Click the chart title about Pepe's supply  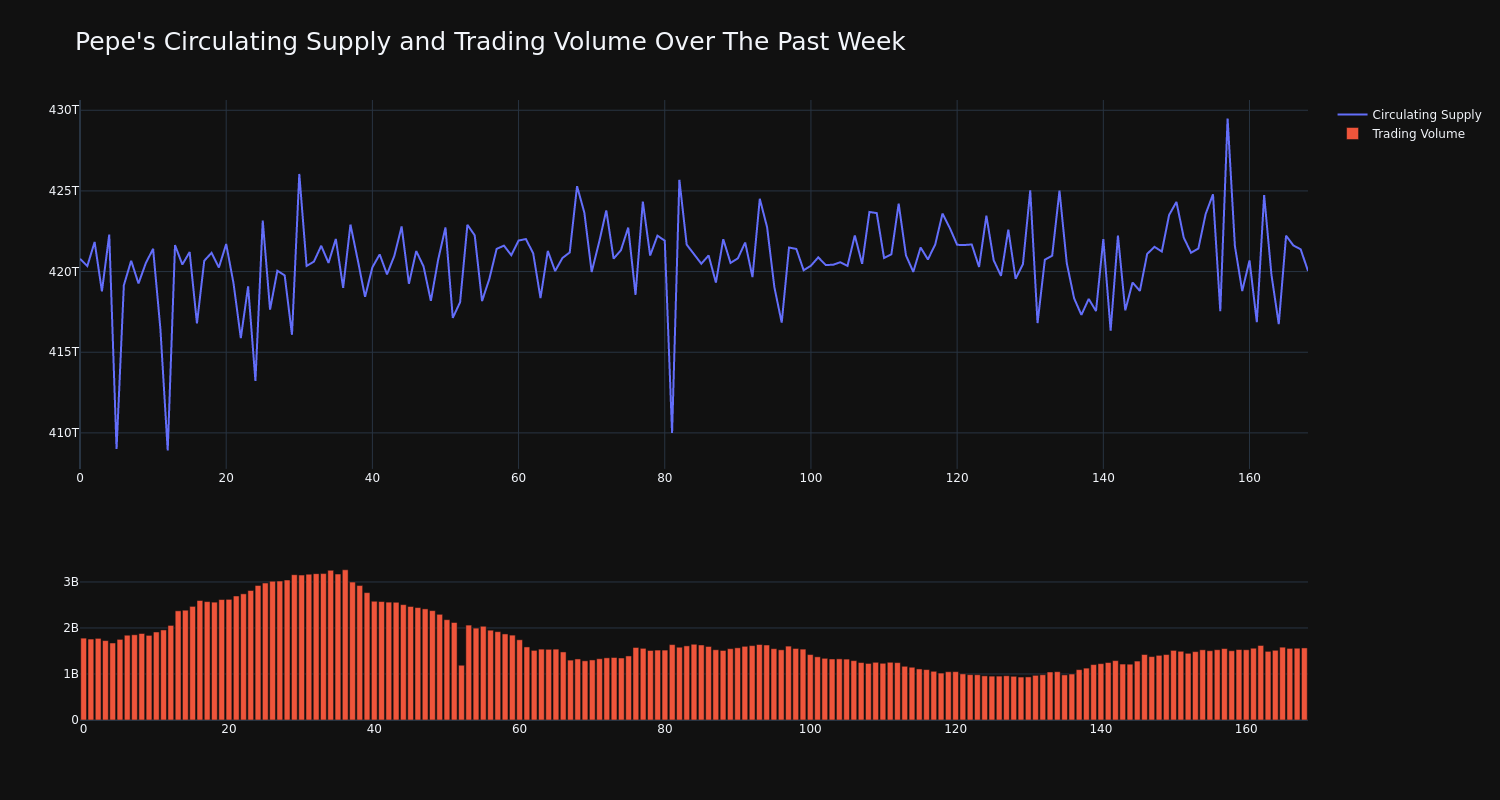coord(490,42)
